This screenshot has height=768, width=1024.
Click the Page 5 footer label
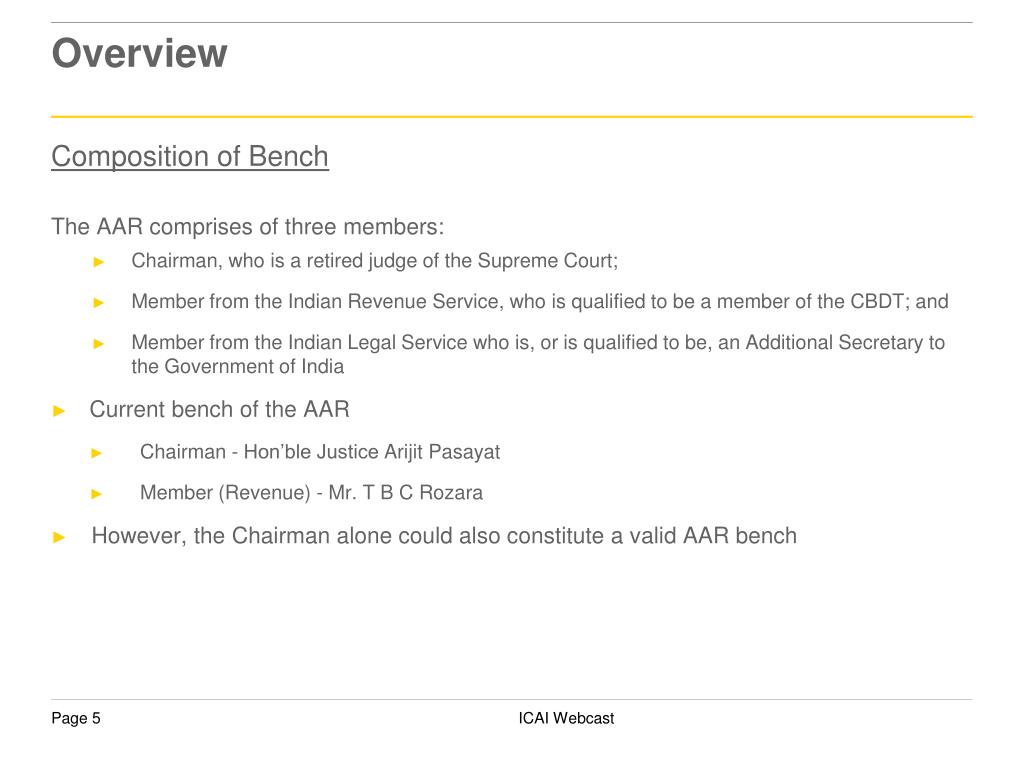[76, 718]
